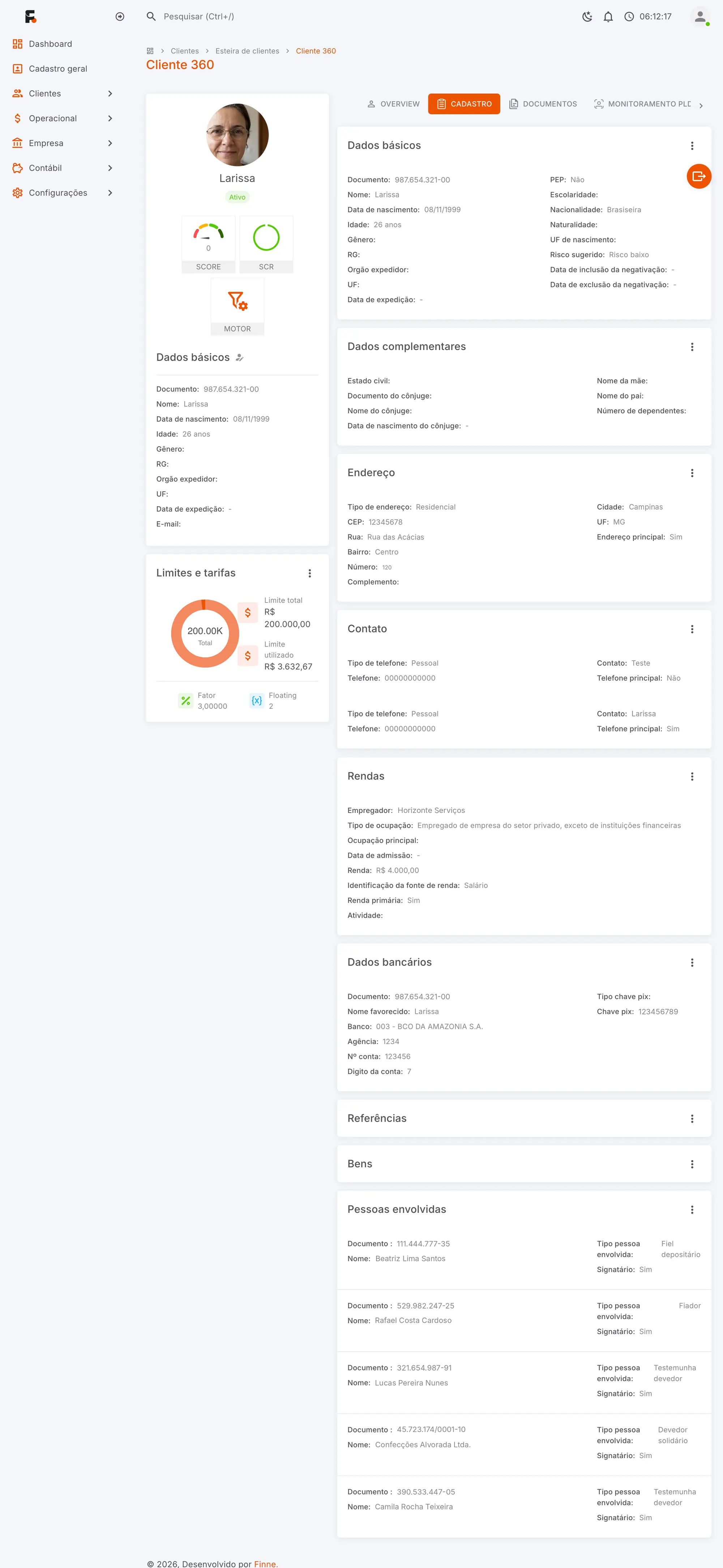Viewport: 723px width, 1568px height.
Task: Open Contato three-dot menu
Action: [692, 629]
